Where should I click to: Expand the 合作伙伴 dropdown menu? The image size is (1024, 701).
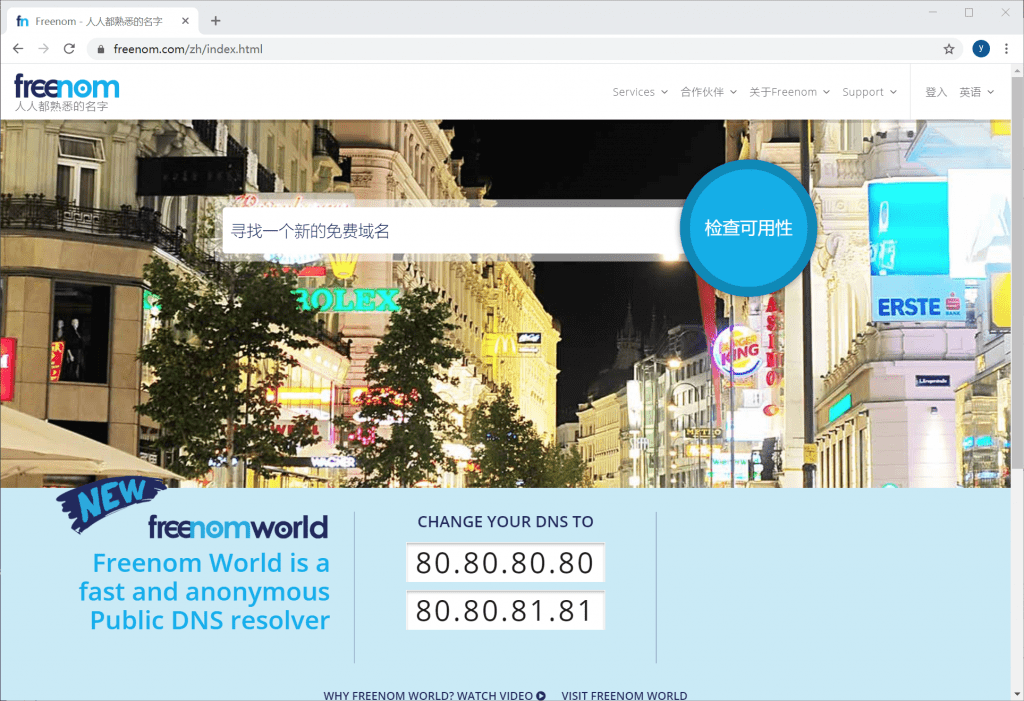tap(708, 92)
